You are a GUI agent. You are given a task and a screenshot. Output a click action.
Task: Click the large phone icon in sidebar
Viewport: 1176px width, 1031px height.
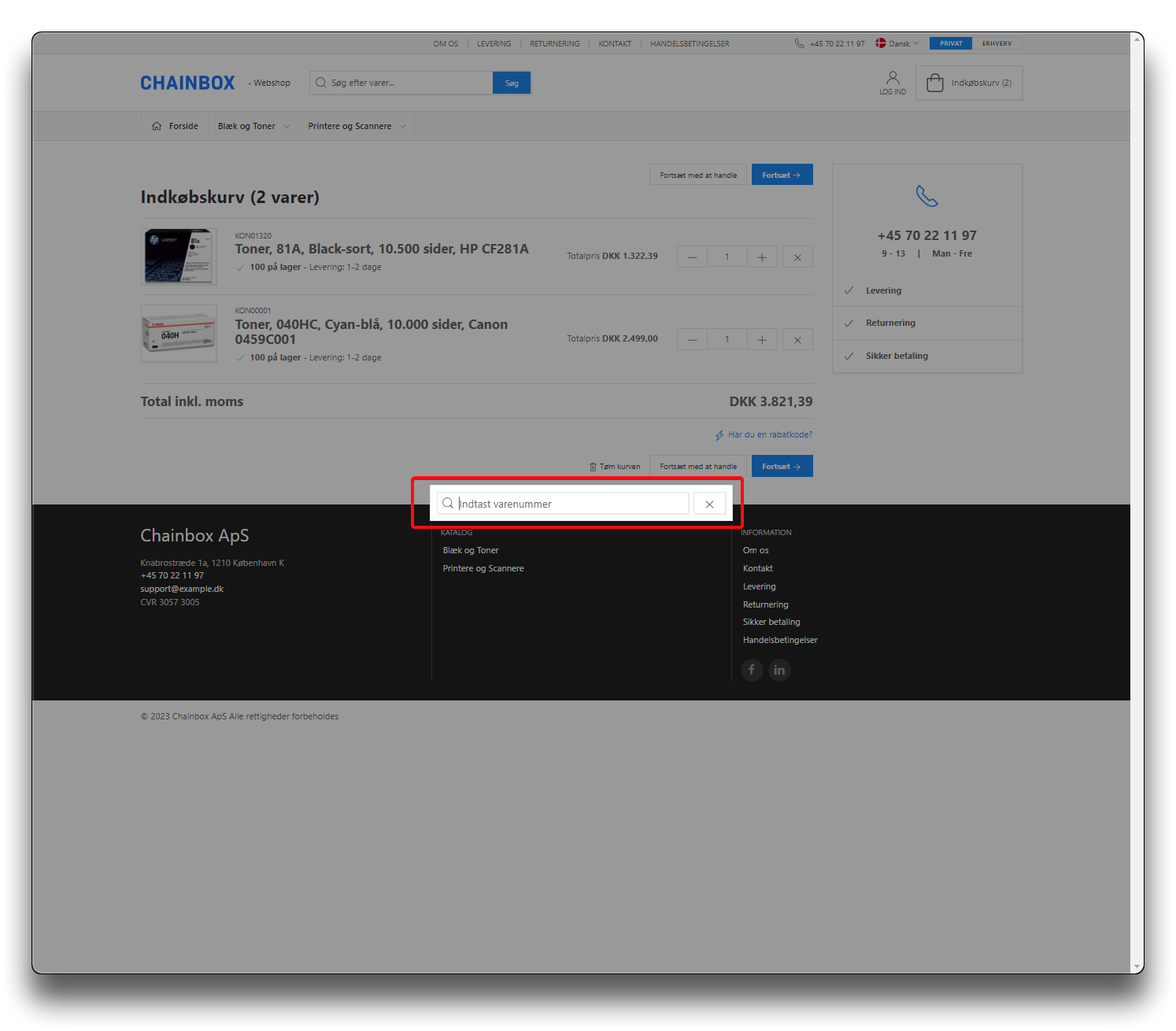[927, 196]
